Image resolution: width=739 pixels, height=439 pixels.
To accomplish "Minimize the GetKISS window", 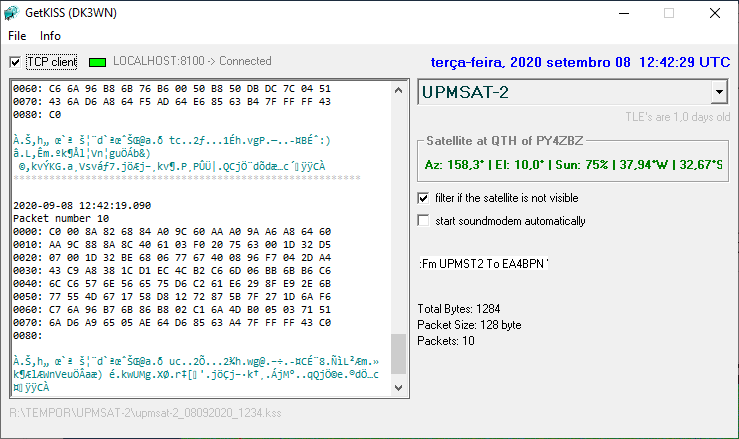I will pos(624,13).
